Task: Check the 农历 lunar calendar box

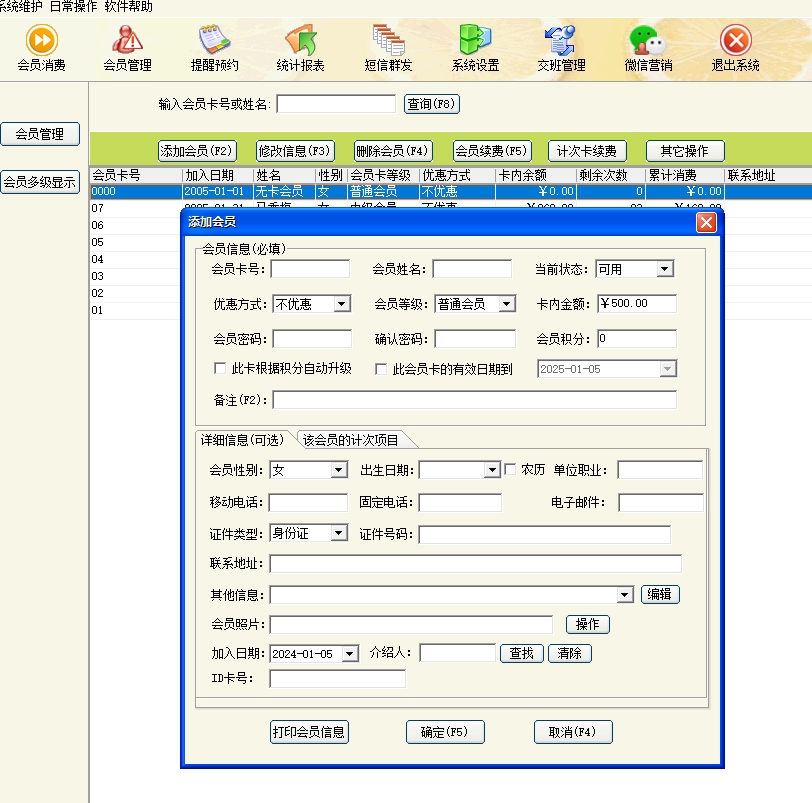Action: [510, 469]
